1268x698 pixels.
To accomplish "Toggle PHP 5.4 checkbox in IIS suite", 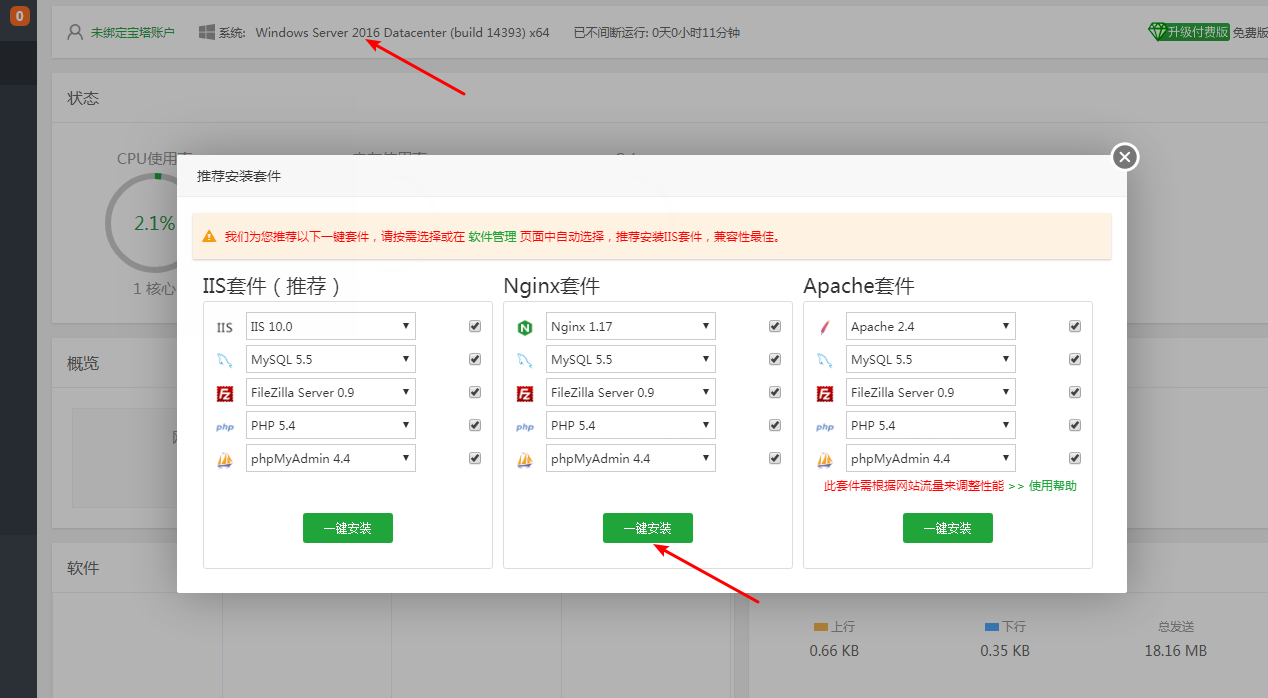I will pos(475,425).
